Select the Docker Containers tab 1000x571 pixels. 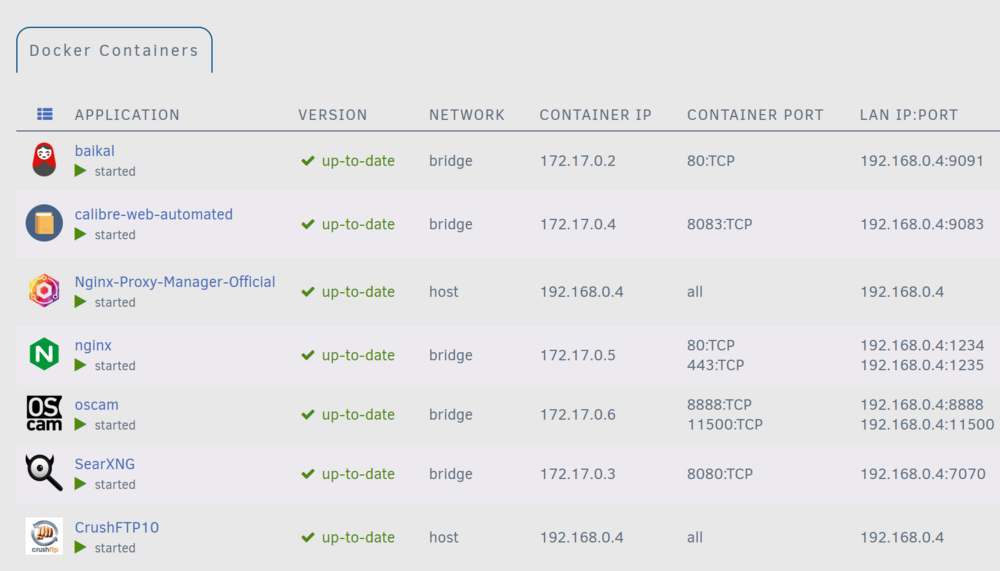click(x=114, y=50)
